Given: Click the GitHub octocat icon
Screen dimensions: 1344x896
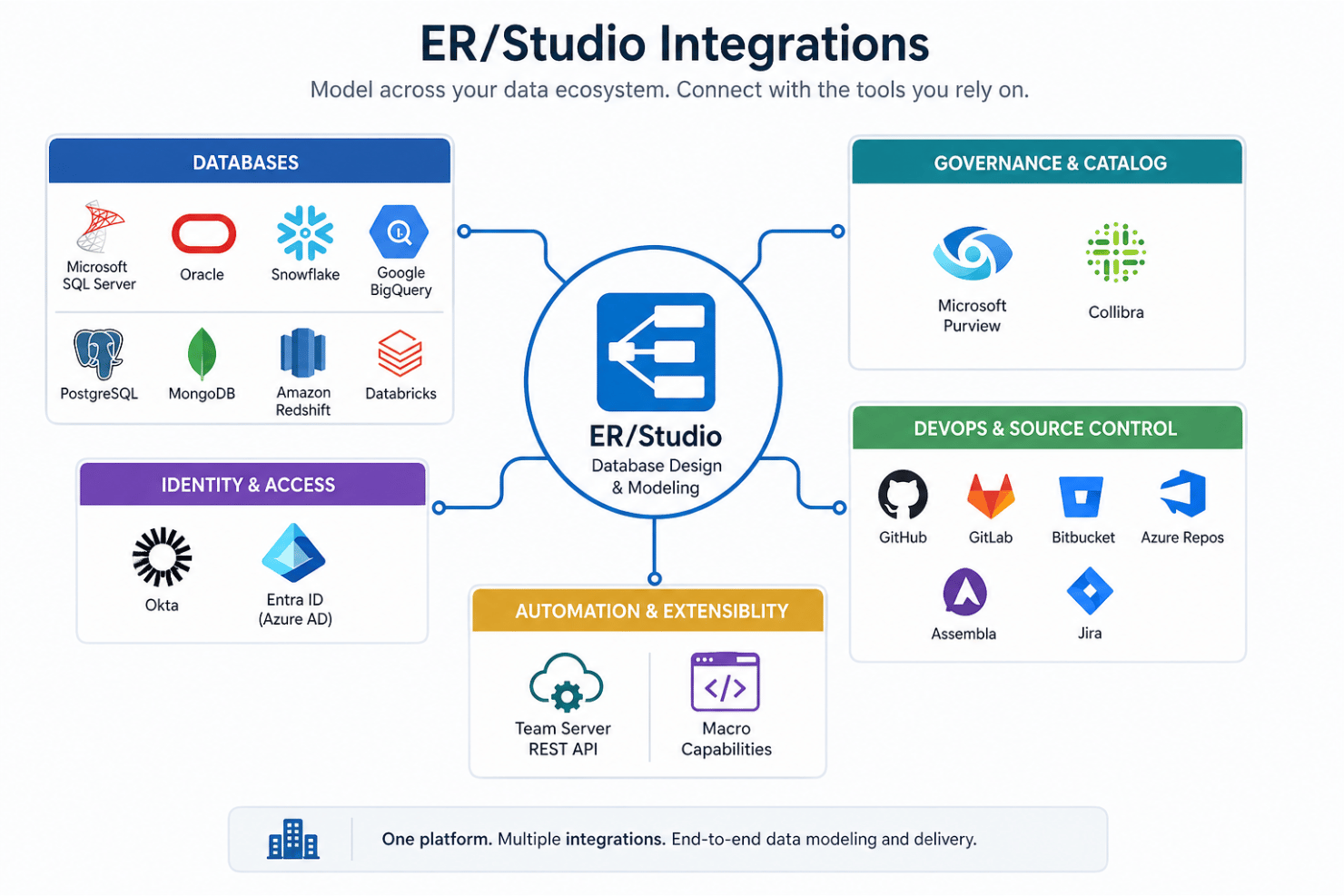Looking at the screenshot, I should tap(903, 495).
